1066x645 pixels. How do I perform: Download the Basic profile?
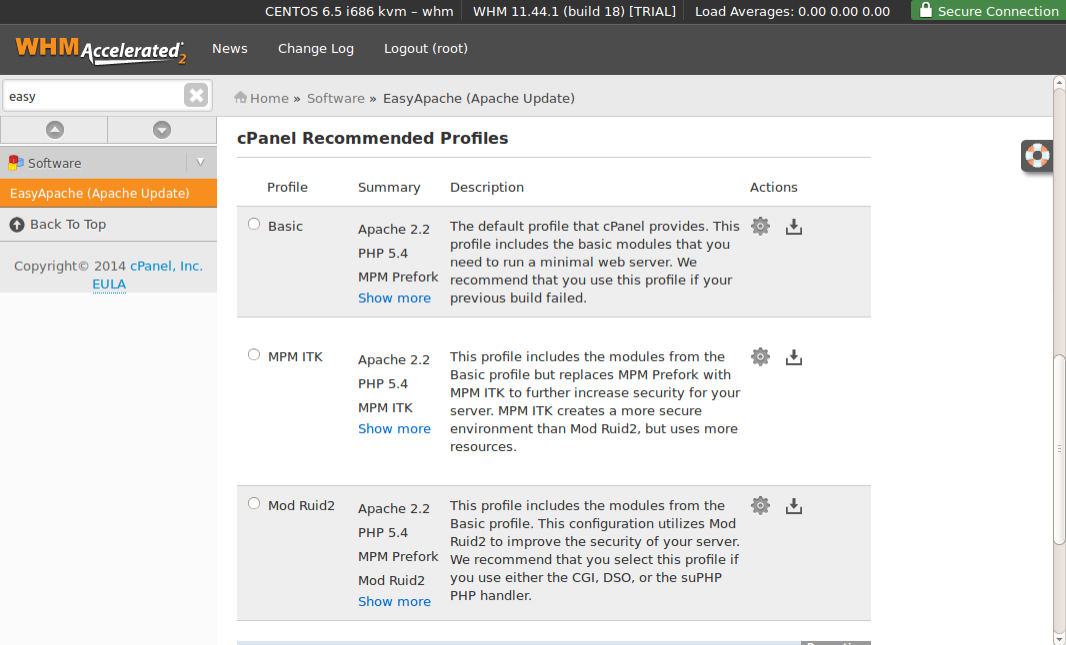[x=793, y=227]
